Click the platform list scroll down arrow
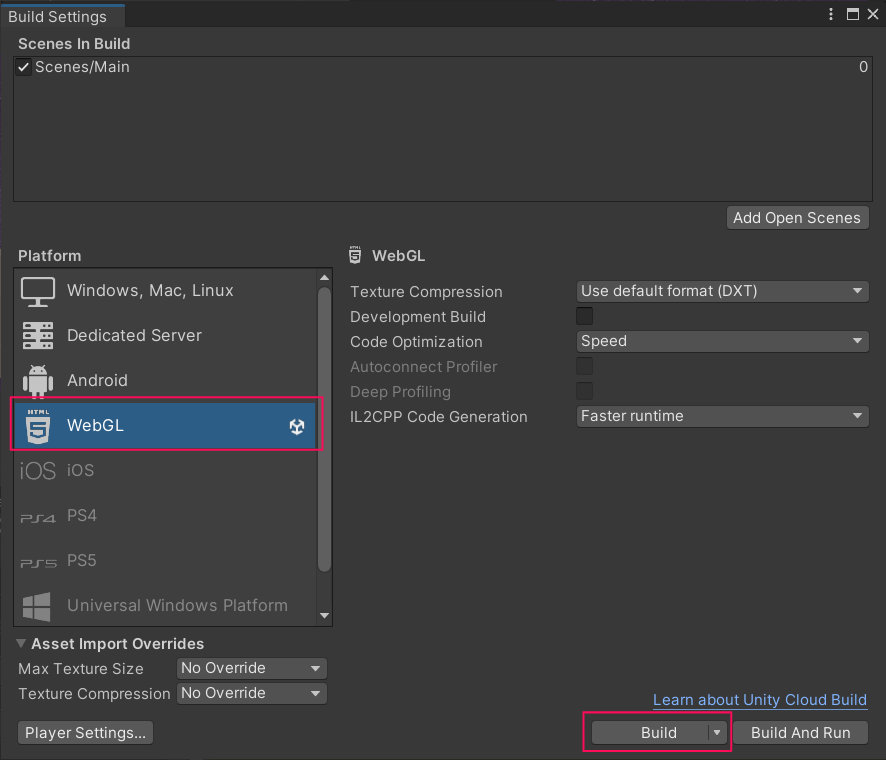This screenshot has height=760, width=886. (324, 616)
